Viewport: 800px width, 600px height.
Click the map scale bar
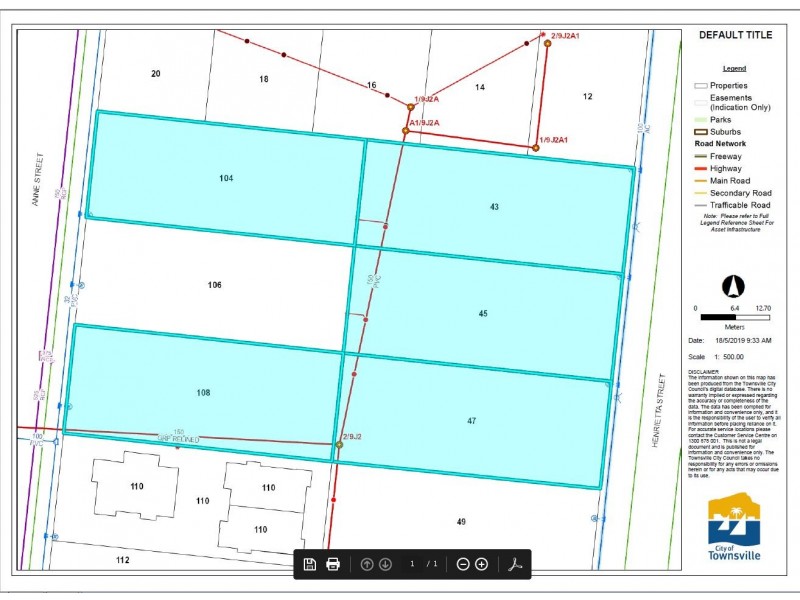tap(734, 317)
